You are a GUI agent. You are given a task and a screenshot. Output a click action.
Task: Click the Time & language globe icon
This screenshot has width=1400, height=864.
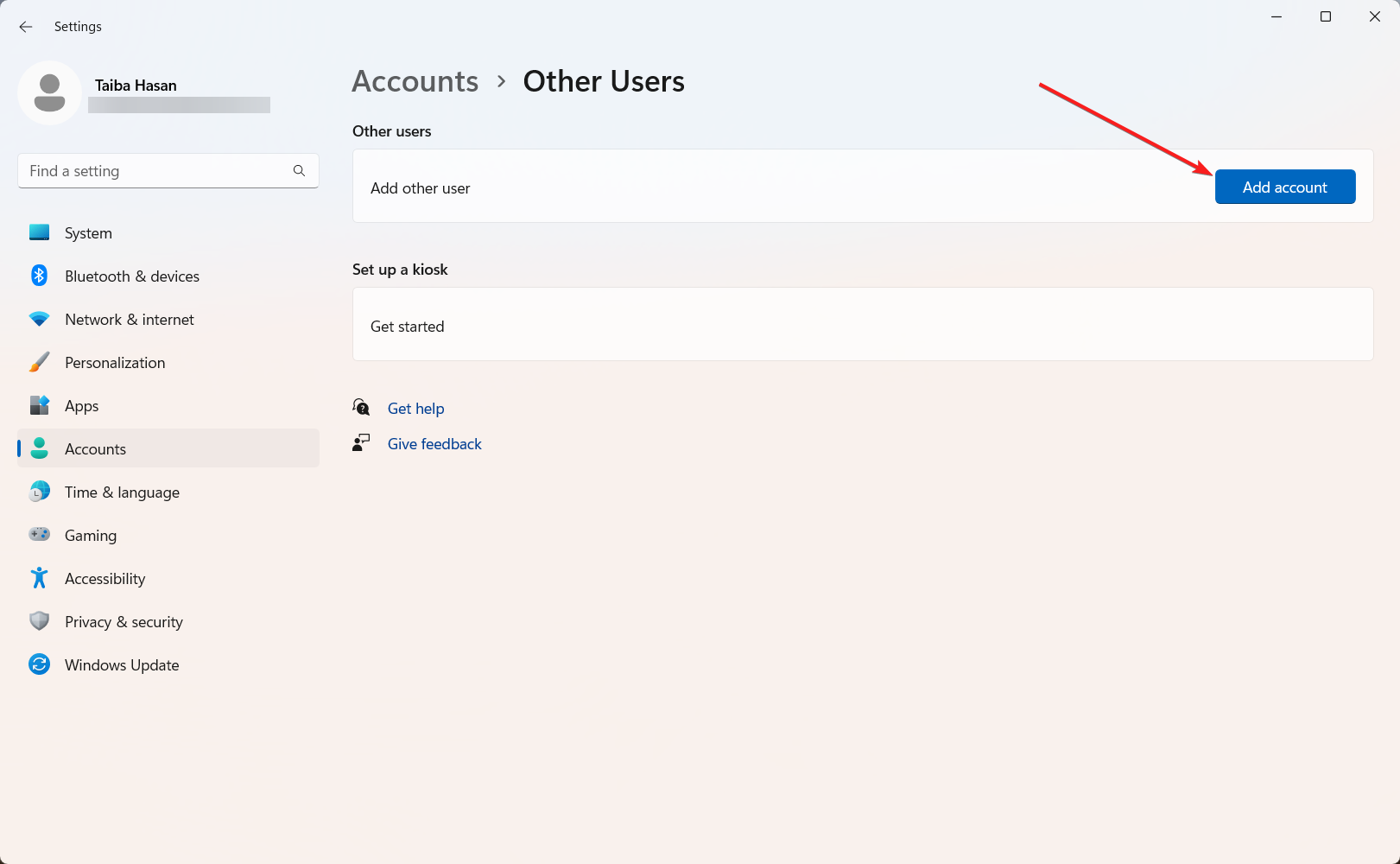[x=39, y=492]
